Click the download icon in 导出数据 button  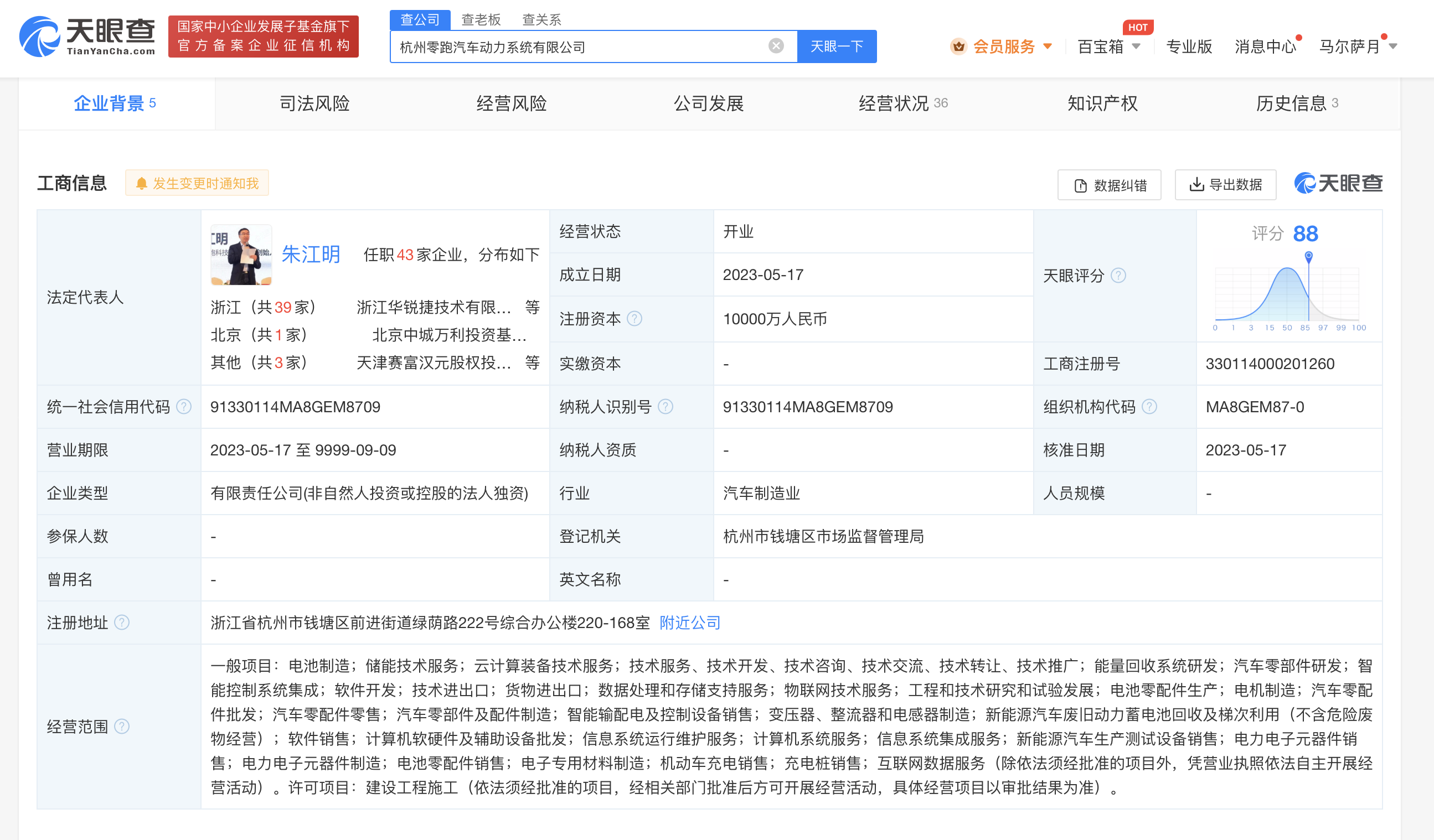click(x=1196, y=184)
